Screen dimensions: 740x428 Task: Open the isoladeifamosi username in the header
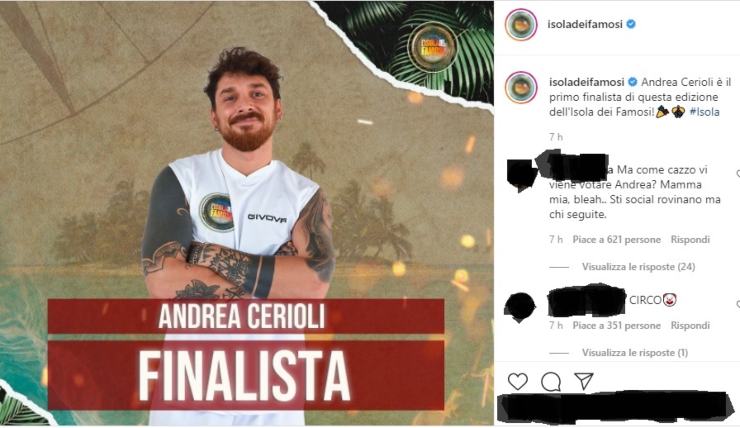click(585, 24)
